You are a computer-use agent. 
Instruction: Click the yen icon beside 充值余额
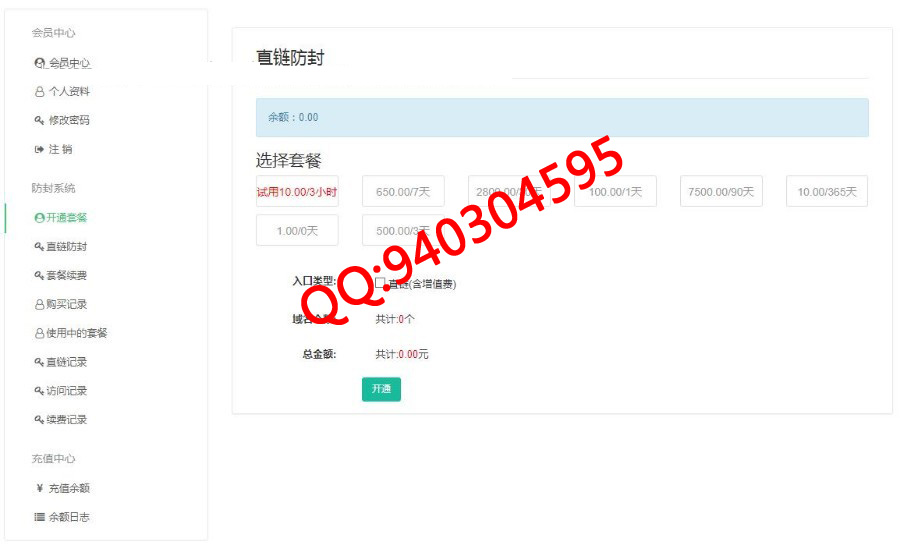[39, 488]
